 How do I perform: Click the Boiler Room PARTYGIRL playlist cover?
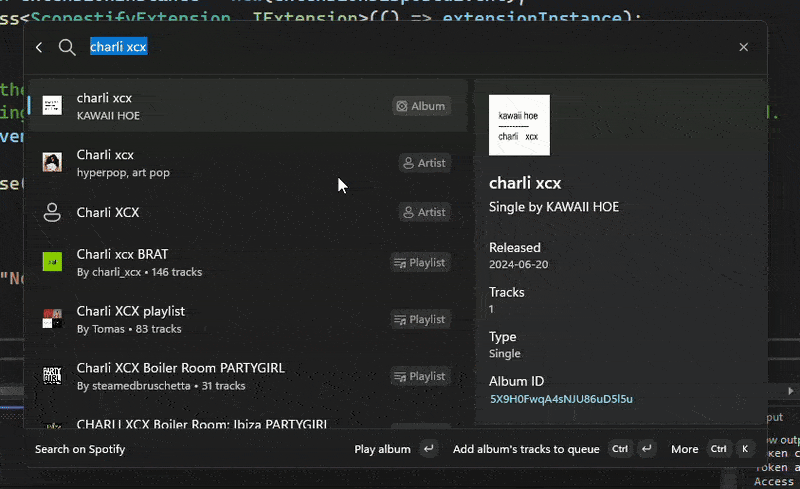52,376
